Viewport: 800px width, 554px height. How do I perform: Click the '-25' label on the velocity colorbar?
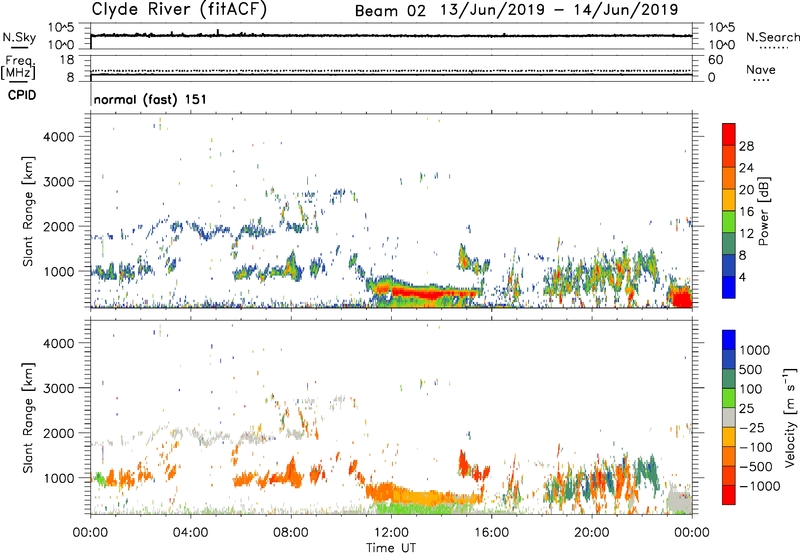(752, 428)
